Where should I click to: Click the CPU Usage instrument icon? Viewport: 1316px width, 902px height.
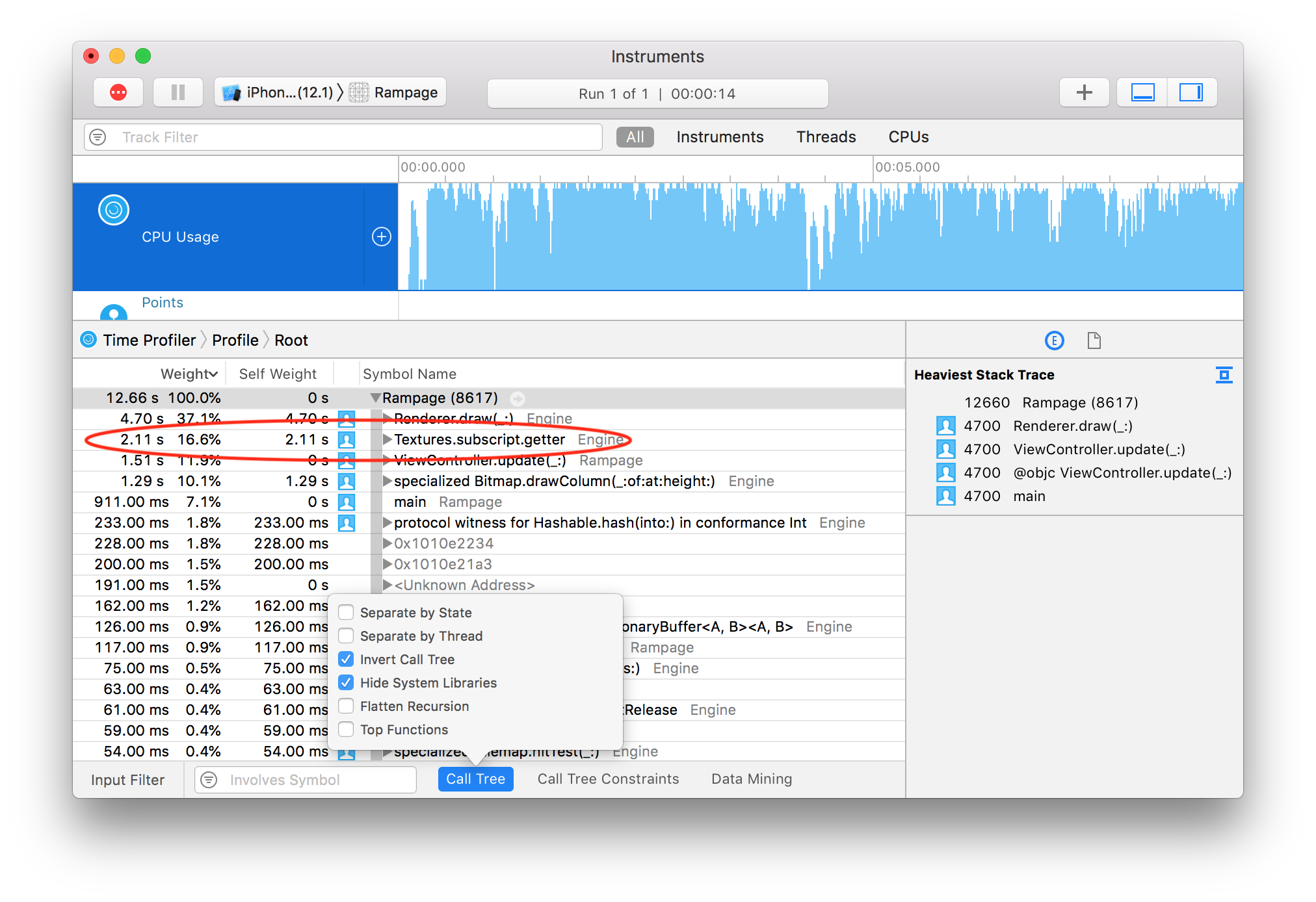[x=114, y=210]
